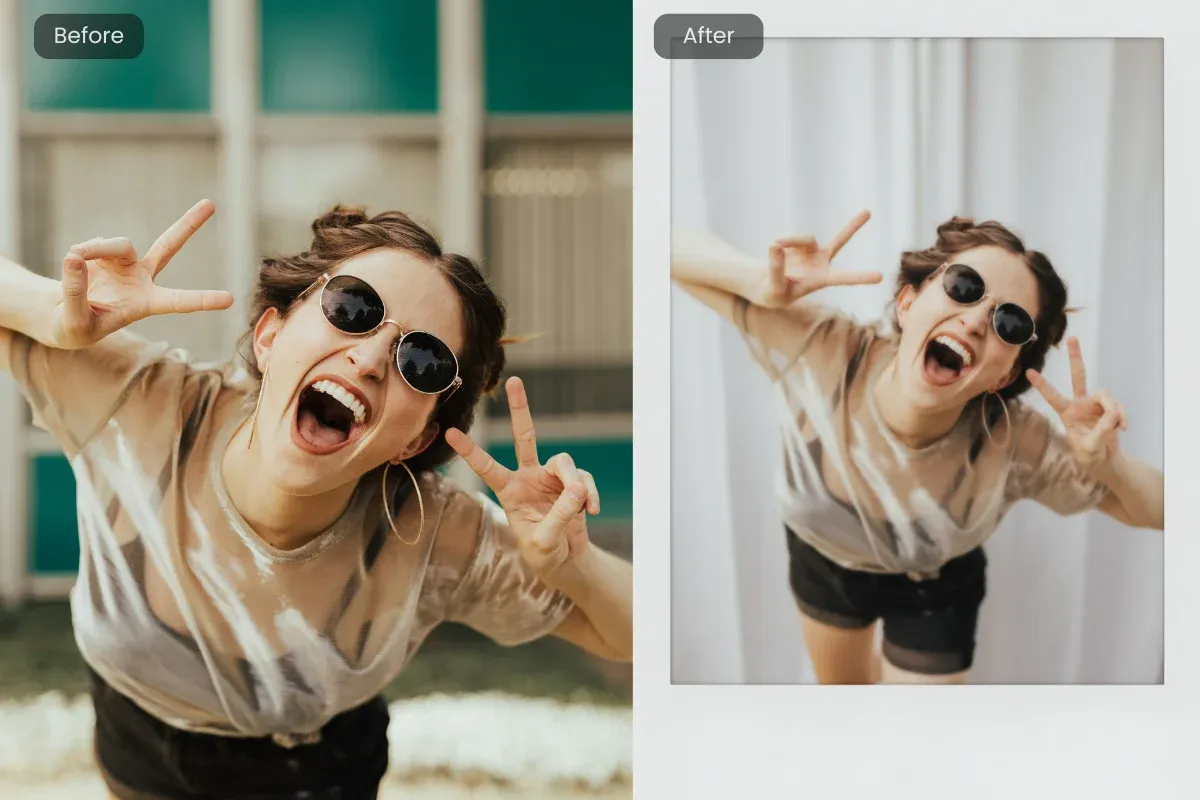Click the gold hoop earring in Before photo
Viewport: 1200px width, 800px height.
[402, 503]
